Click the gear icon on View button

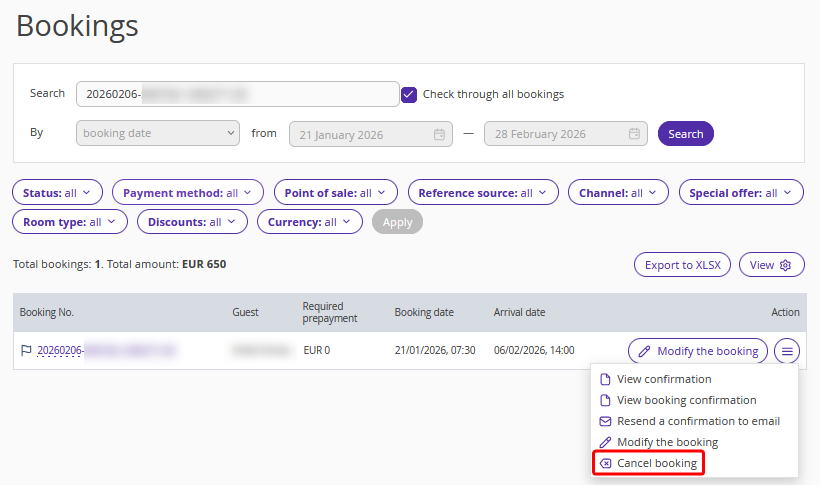(785, 265)
